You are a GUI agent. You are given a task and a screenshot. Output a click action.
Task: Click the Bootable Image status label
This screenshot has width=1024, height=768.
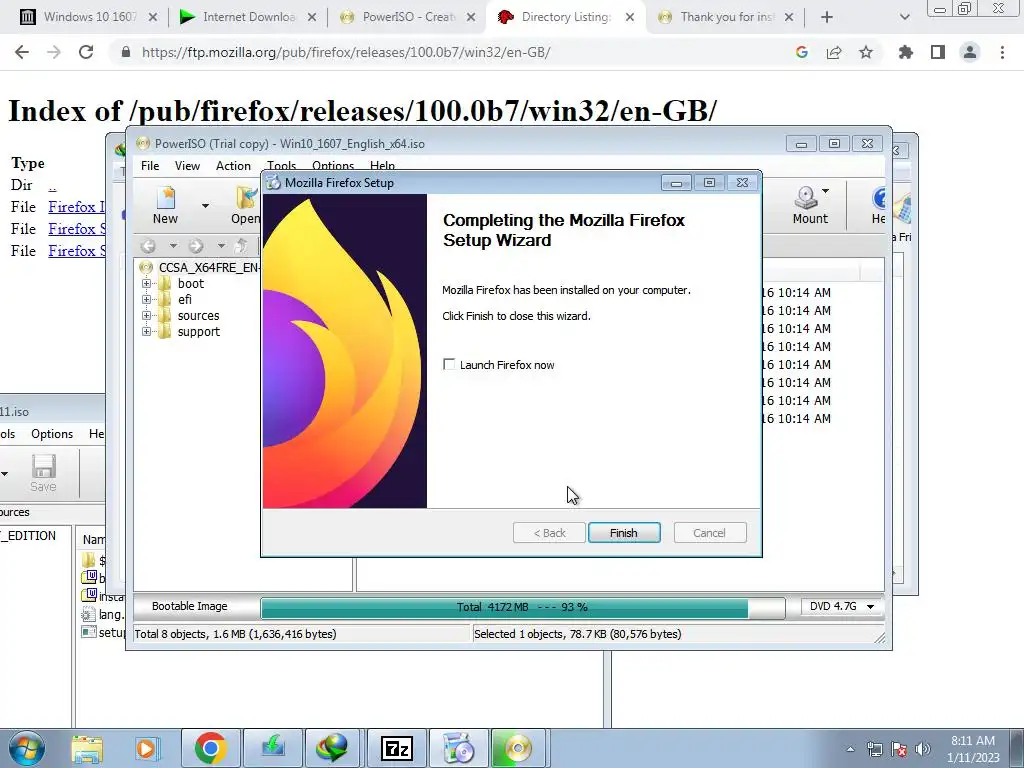(189, 606)
